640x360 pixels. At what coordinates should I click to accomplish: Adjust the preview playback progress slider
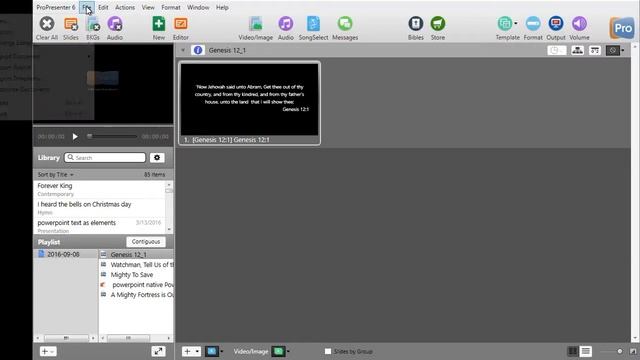click(112, 136)
